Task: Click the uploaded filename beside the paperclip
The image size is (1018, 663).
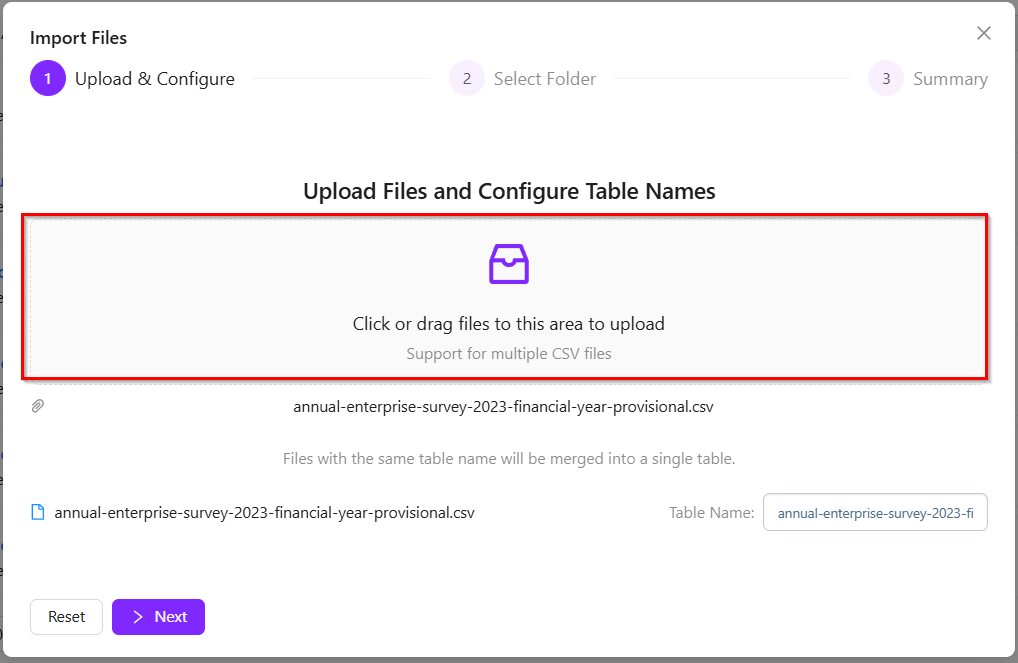Action: point(503,407)
